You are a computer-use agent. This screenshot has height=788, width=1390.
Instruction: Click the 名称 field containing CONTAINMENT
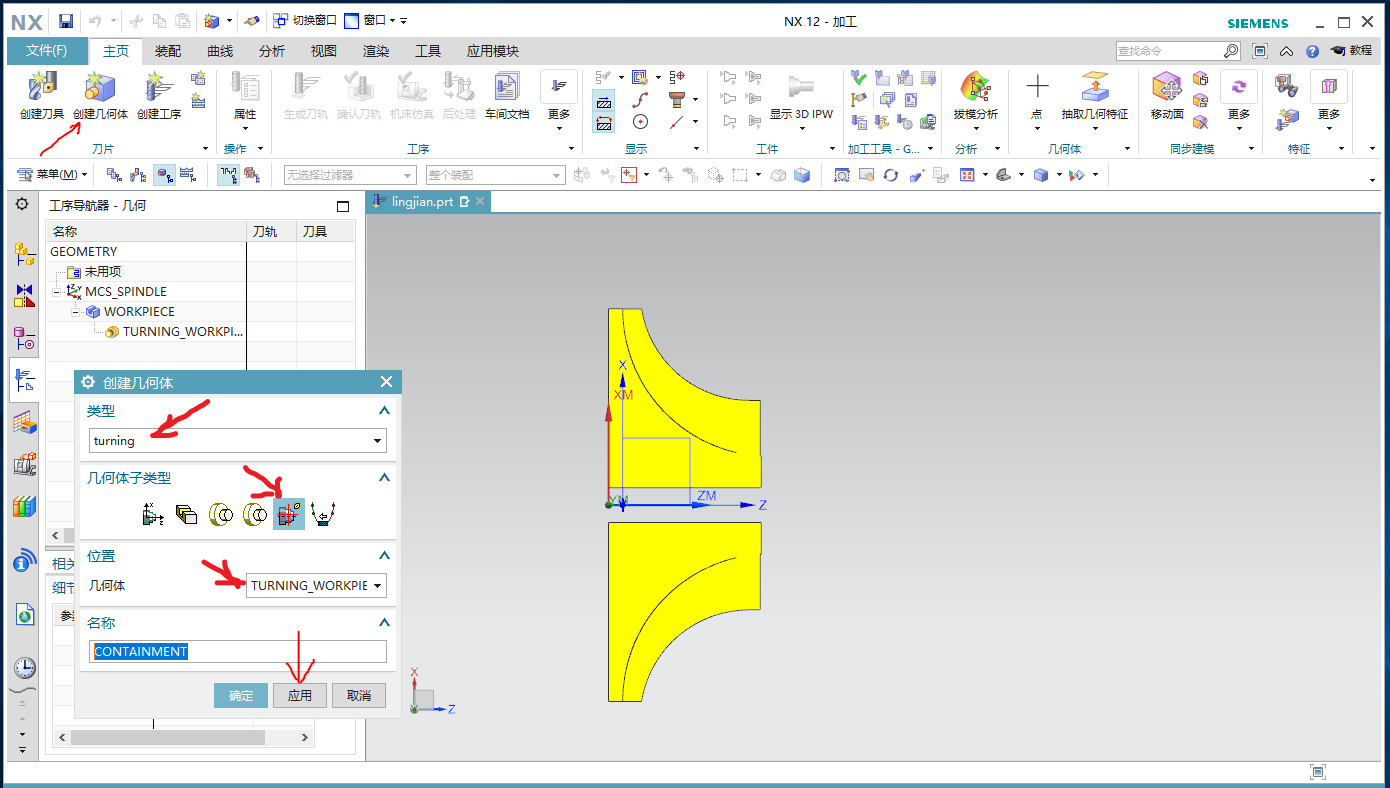tap(238, 652)
